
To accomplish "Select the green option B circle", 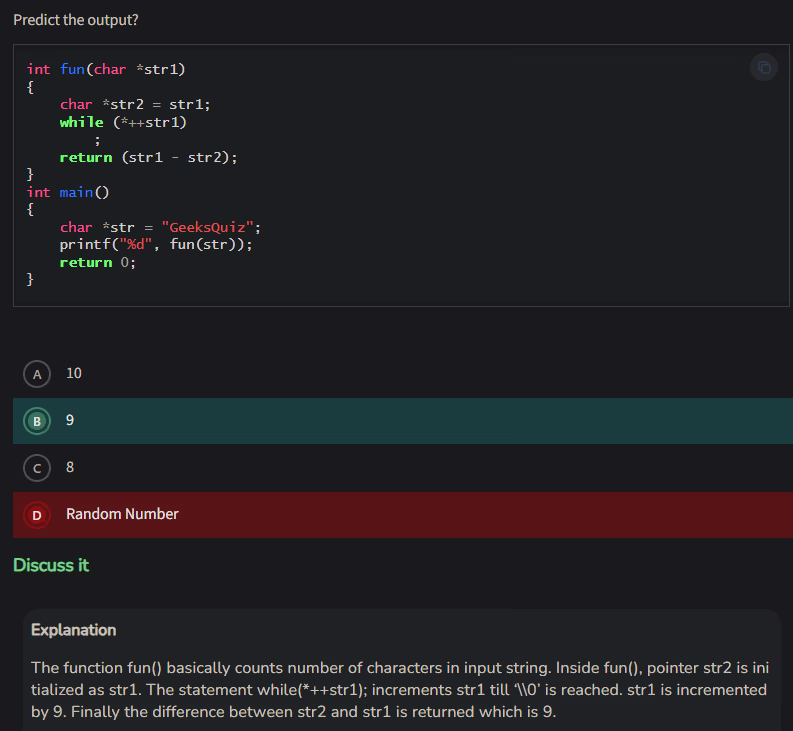I will point(37,421).
